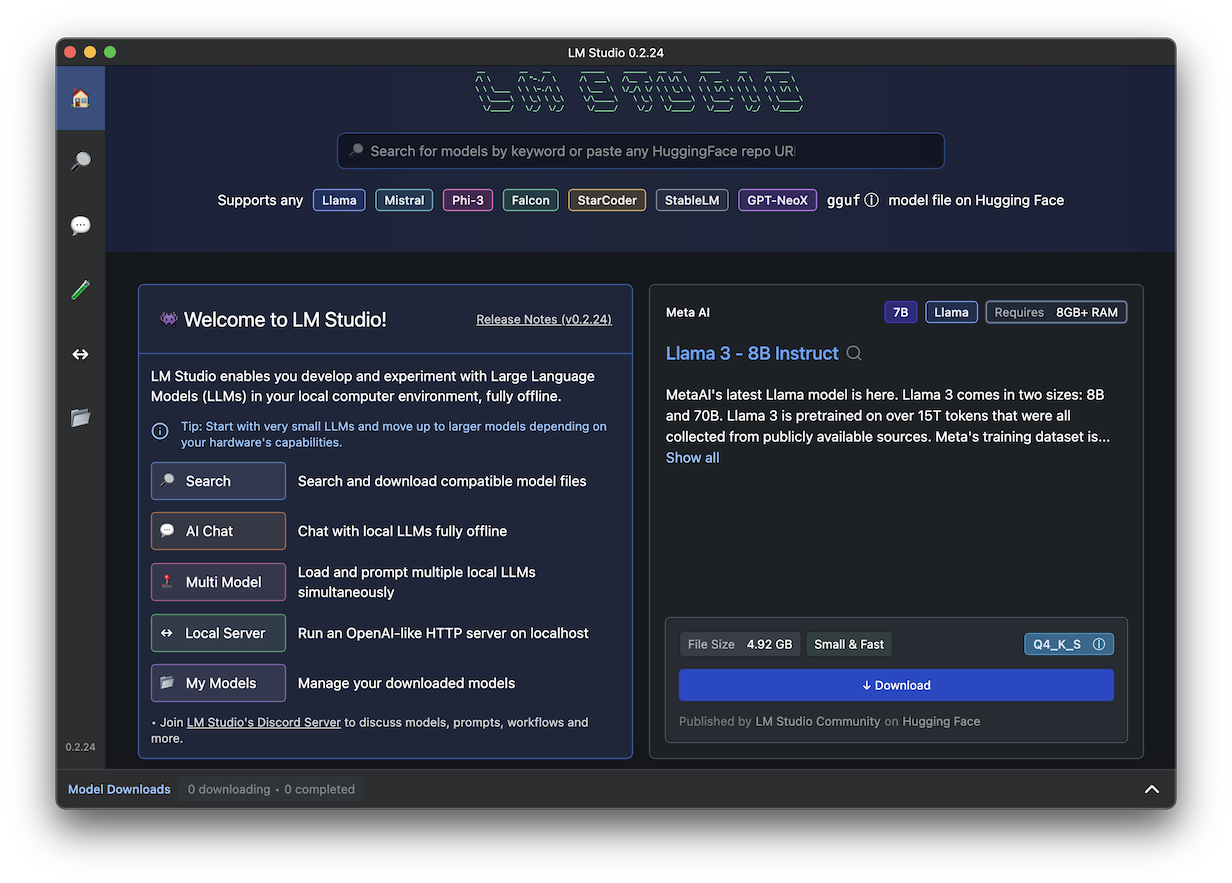Click the blue Download button

point(896,685)
